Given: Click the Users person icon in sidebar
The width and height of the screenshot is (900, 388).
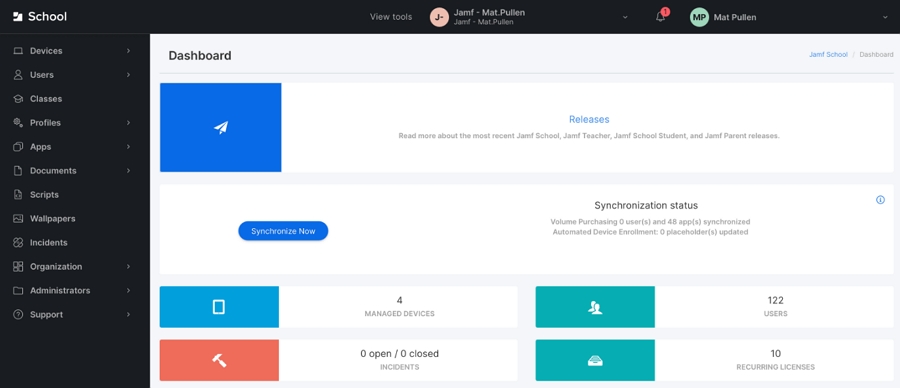Looking at the screenshot, I should (18, 75).
